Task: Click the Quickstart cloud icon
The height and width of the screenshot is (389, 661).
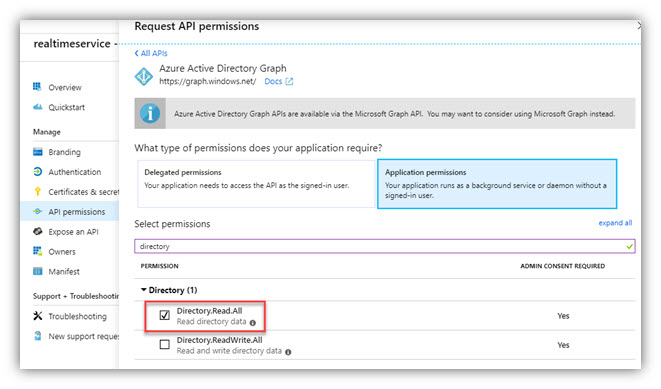Action: coord(38,107)
